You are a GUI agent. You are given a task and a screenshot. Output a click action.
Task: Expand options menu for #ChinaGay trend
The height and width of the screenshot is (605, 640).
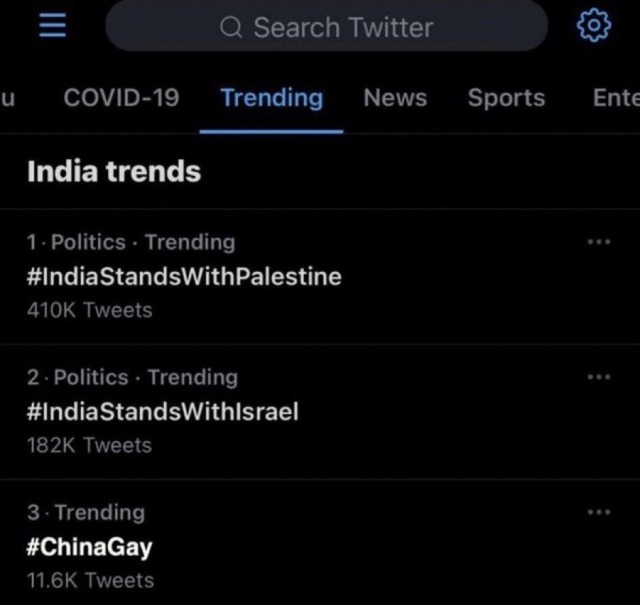click(599, 512)
